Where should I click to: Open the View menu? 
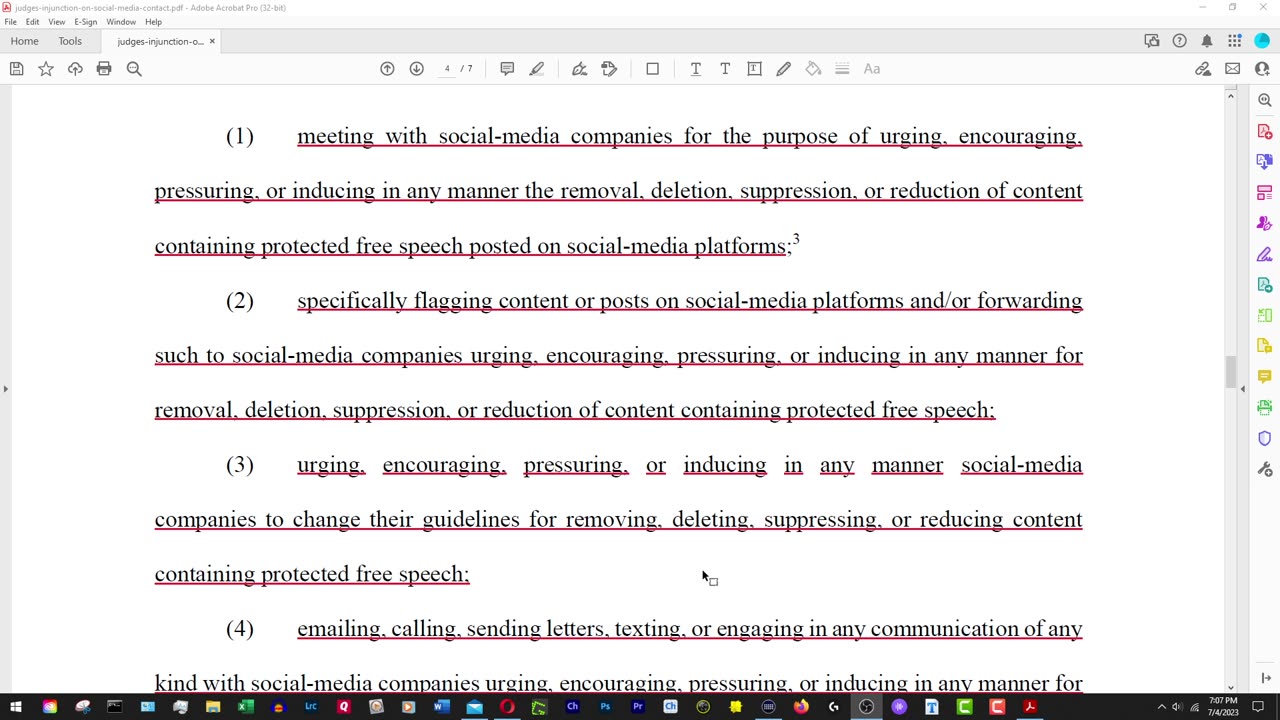click(x=57, y=22)
